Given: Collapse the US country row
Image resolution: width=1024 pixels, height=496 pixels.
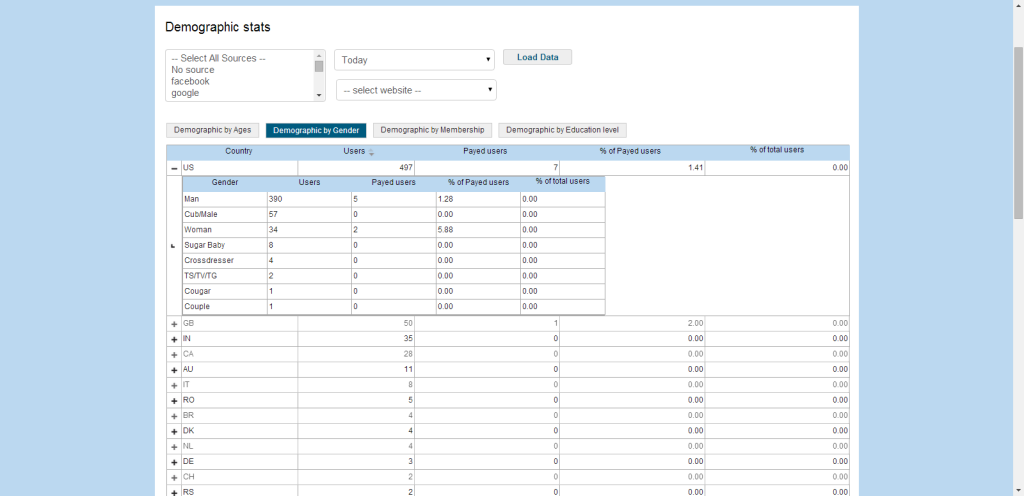Looking at the screenshot, I should pyautogui.click(x=174, y=169).
